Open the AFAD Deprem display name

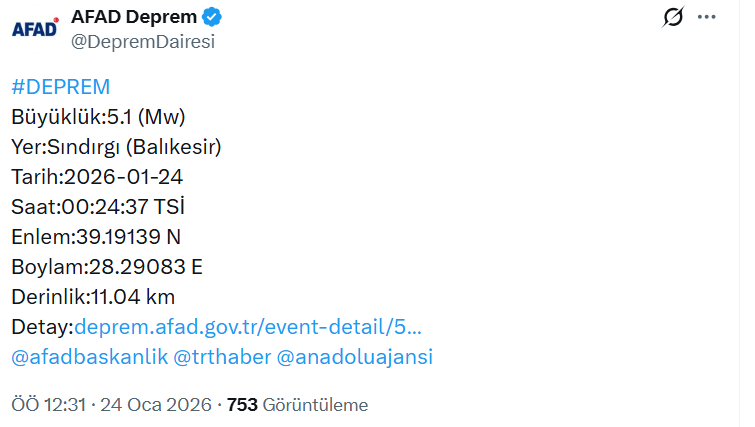(133, 17)
